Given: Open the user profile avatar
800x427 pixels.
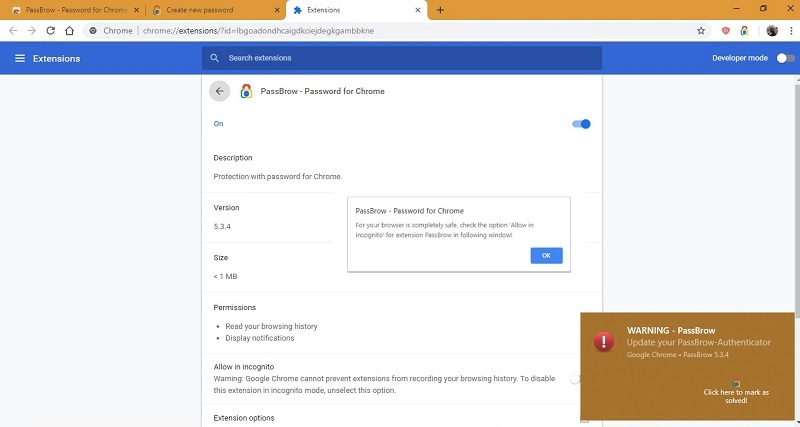Looking at the screenshot, I should click(x=772, y=31).
